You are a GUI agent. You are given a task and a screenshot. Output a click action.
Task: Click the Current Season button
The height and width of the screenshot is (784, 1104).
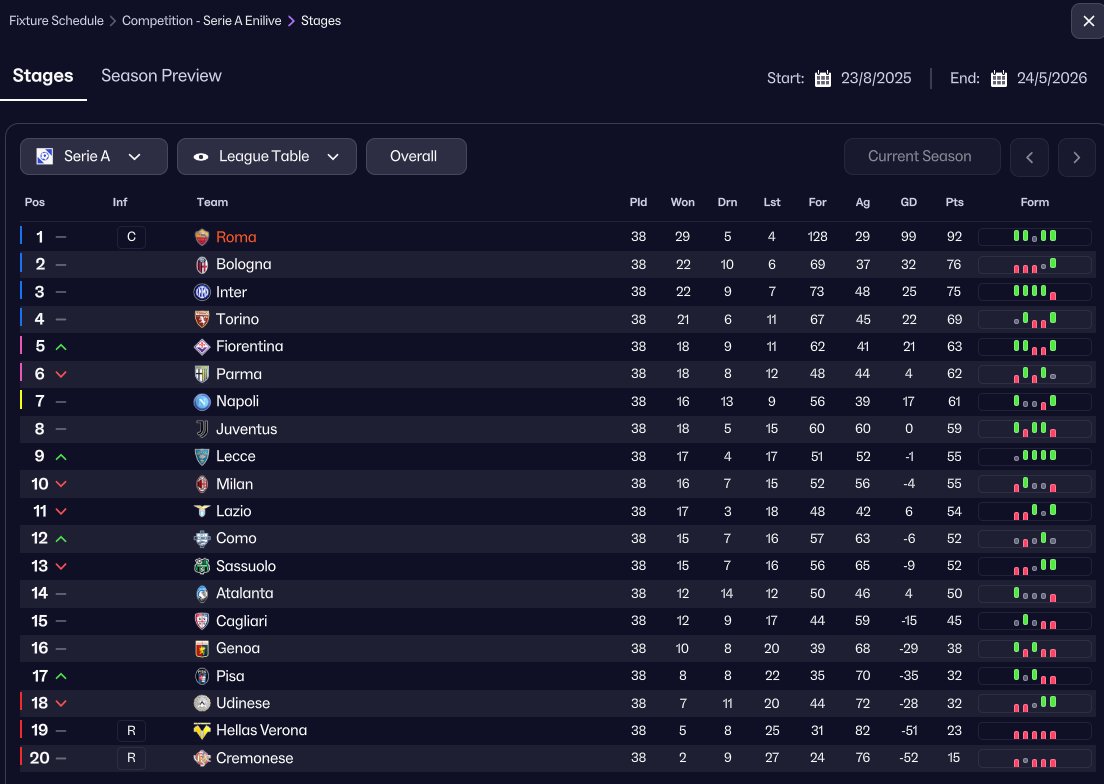pyautogui.click(x=919, y=156)
